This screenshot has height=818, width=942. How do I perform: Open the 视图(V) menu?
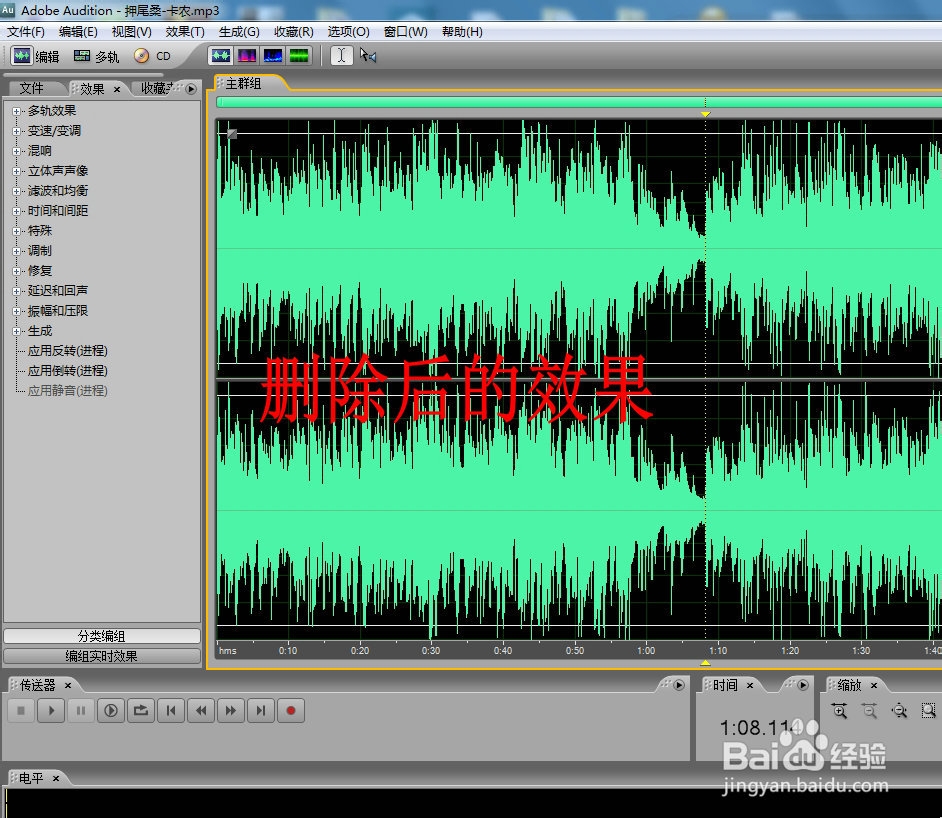pyautogui.click(x=132, y=32)
